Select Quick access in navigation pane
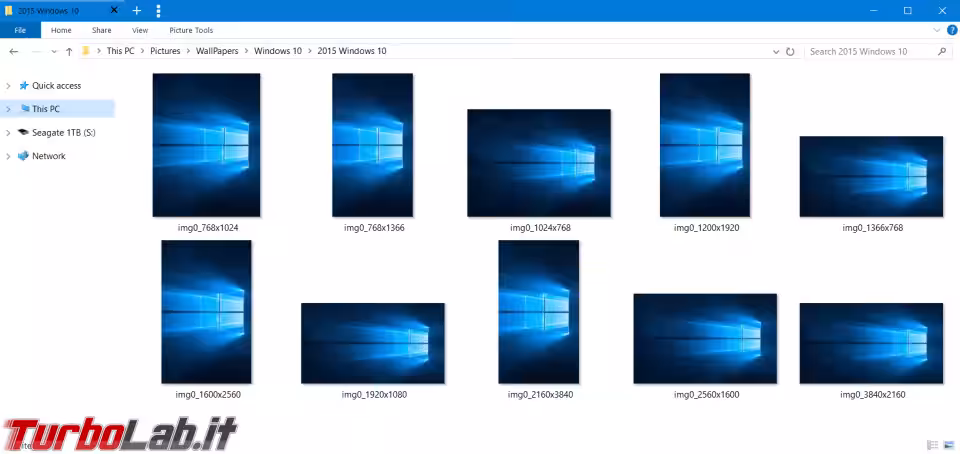Image resolution: width=960 pixels, height=454 pixels. pos(56,86)
